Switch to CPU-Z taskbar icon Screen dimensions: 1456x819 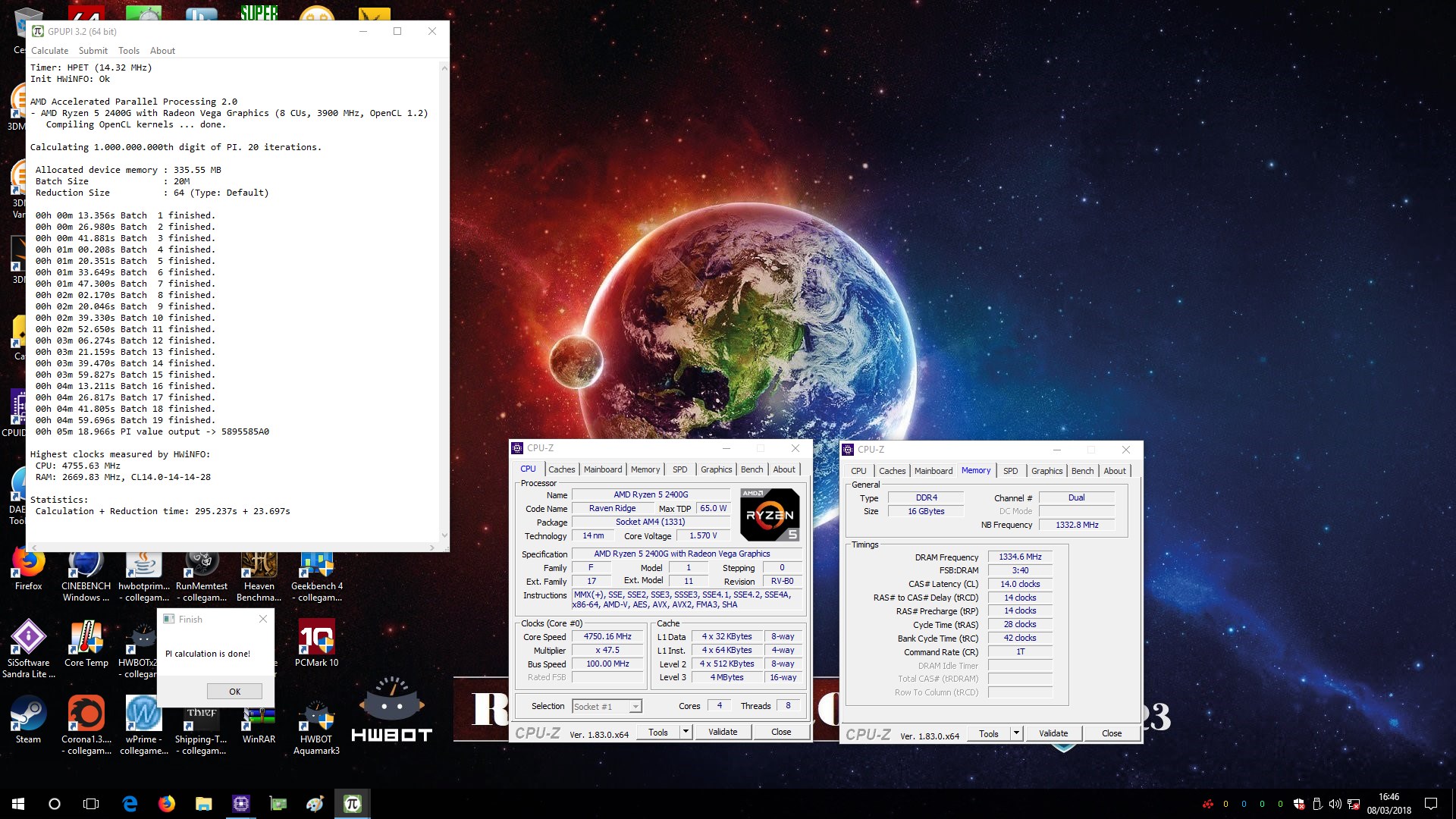point(240,804)
